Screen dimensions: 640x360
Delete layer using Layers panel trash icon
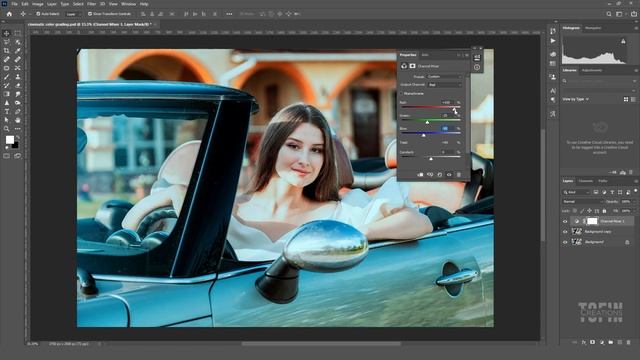[628, 342]
